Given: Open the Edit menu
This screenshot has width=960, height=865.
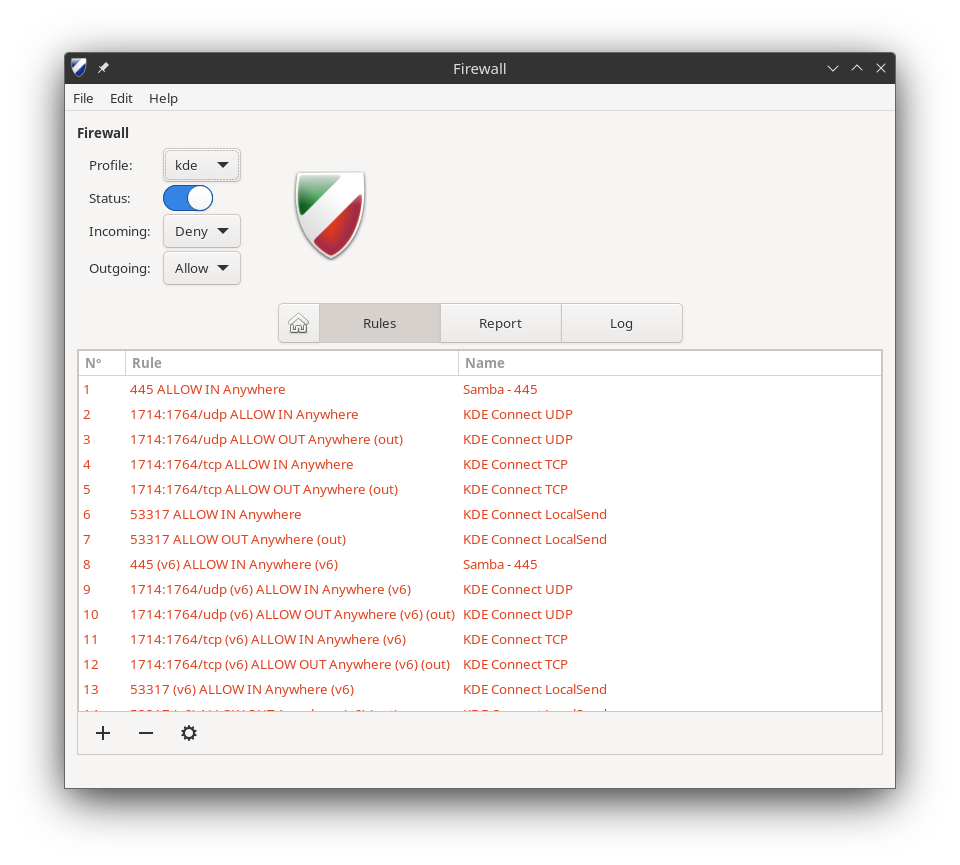Looking at the screenshot, I should point(121,99).
